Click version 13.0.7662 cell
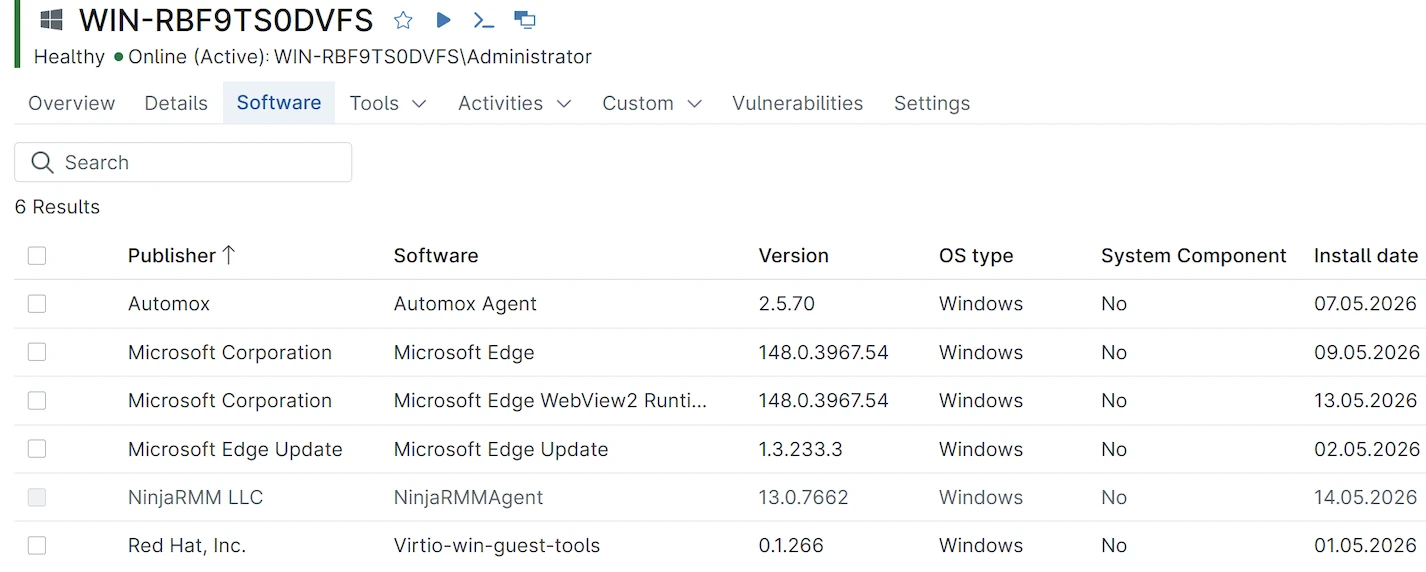The image size is (1426, 572). click(804, 497)
